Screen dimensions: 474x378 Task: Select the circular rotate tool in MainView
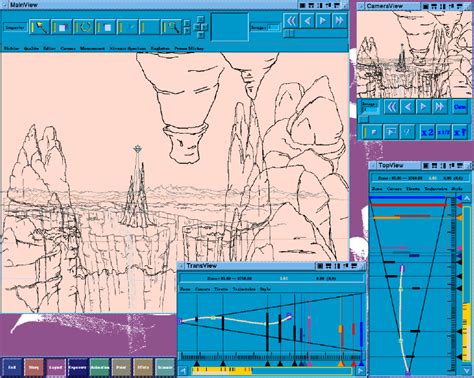84,27
